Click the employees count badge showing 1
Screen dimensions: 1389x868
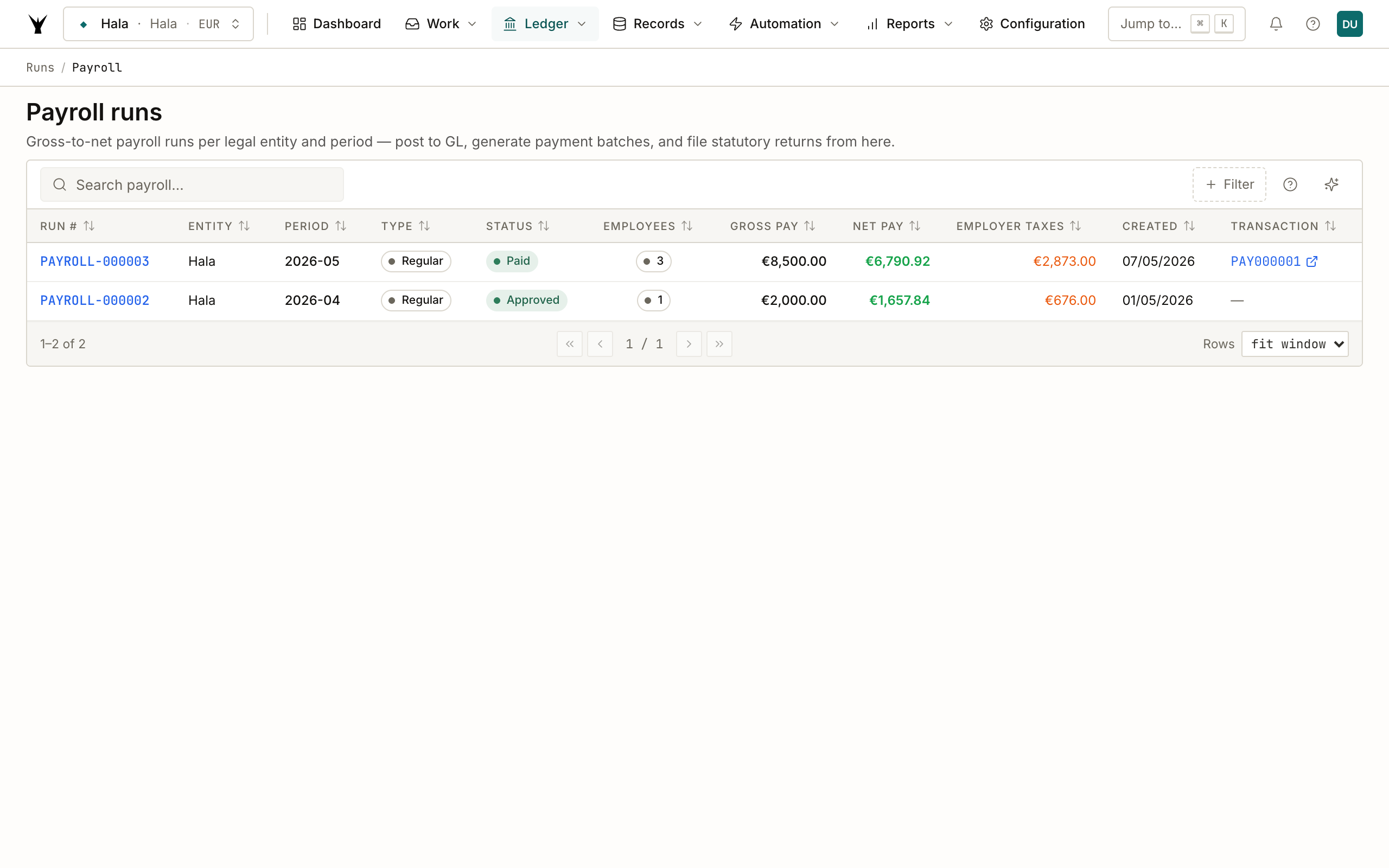point(653,300)
